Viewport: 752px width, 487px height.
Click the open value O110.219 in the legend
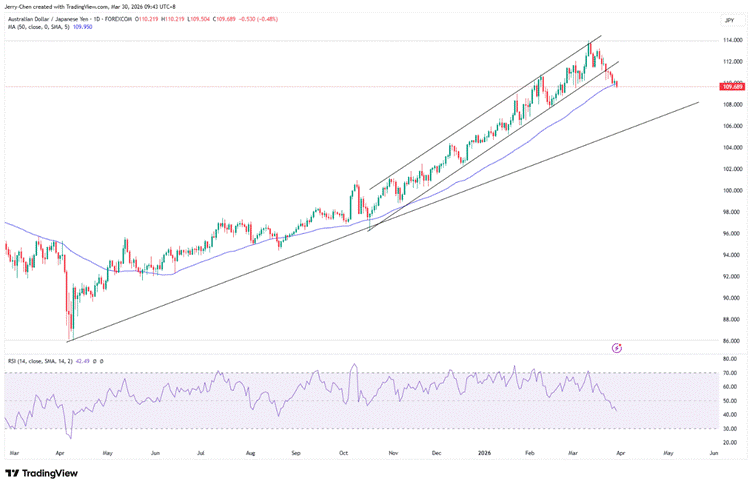tap(148, 19)
